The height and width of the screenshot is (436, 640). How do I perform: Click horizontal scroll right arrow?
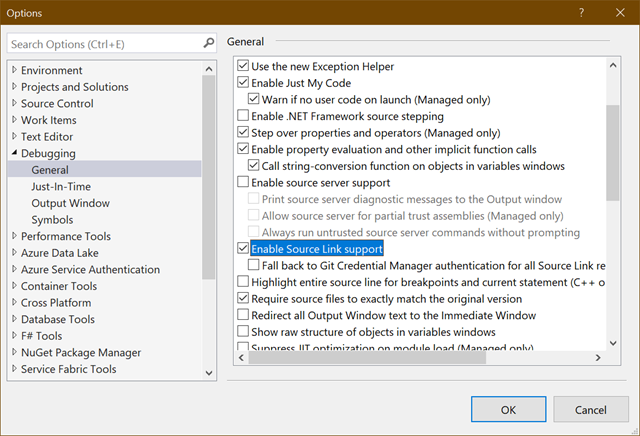pyautogui.click(x=598, y=358)
